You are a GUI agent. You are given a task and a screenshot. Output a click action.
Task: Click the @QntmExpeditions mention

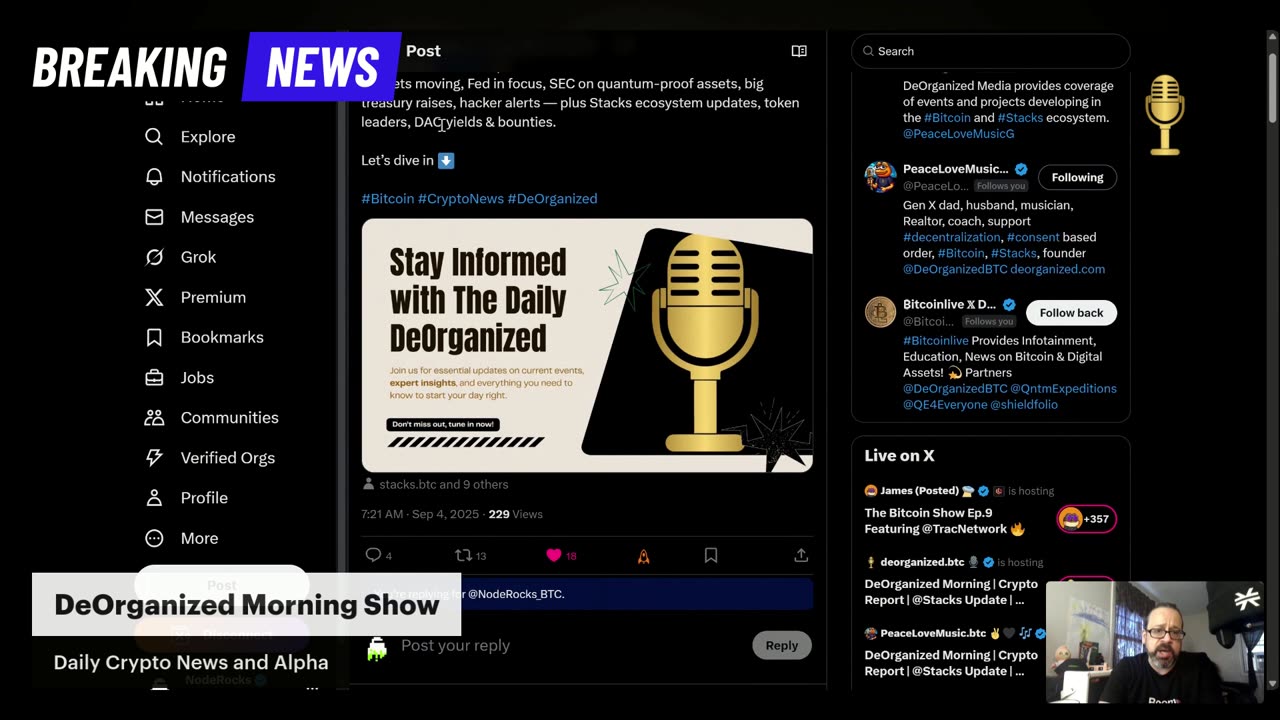click(x=1063, y=388)
